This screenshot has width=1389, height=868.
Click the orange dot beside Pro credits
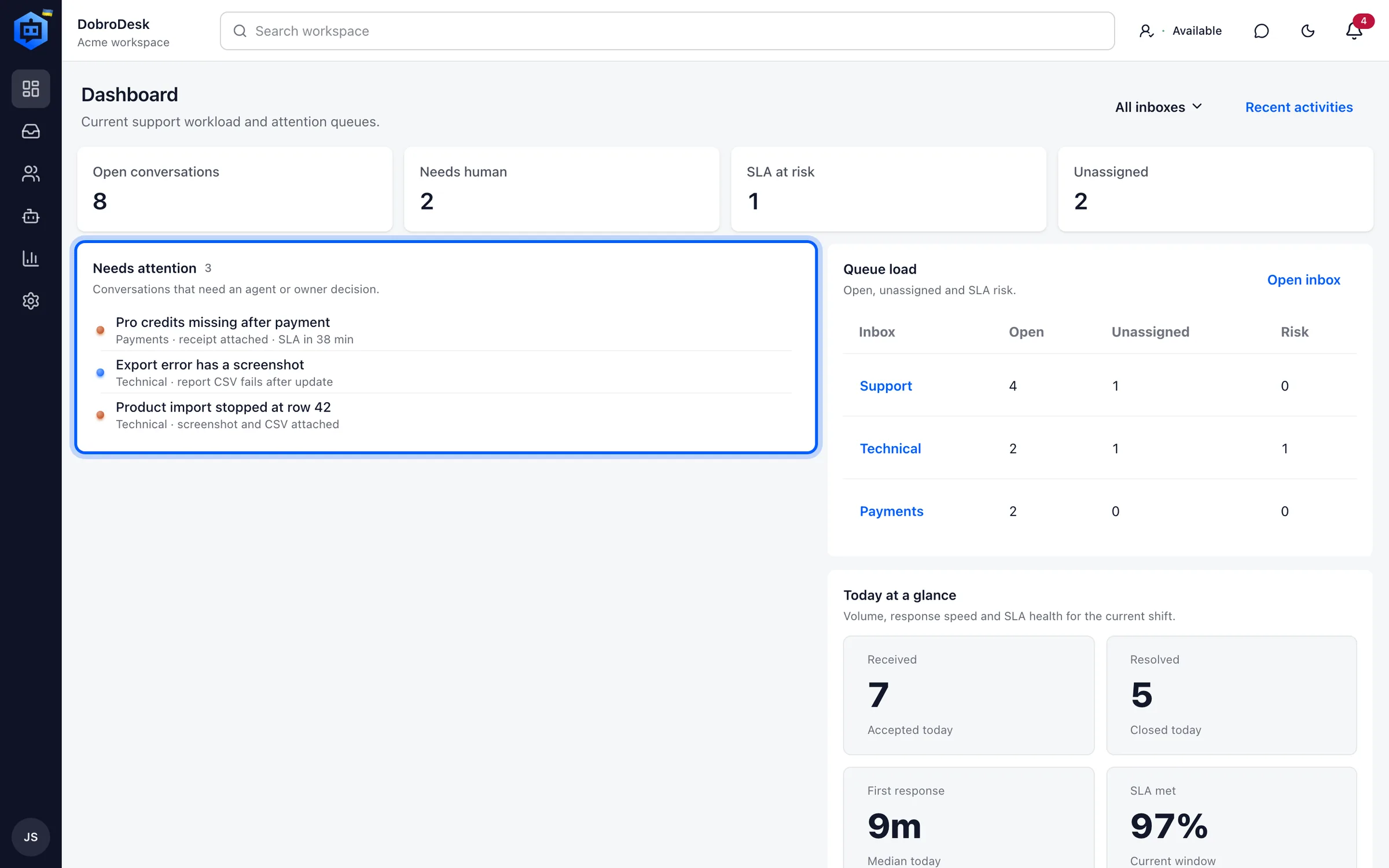pos(100,330)
